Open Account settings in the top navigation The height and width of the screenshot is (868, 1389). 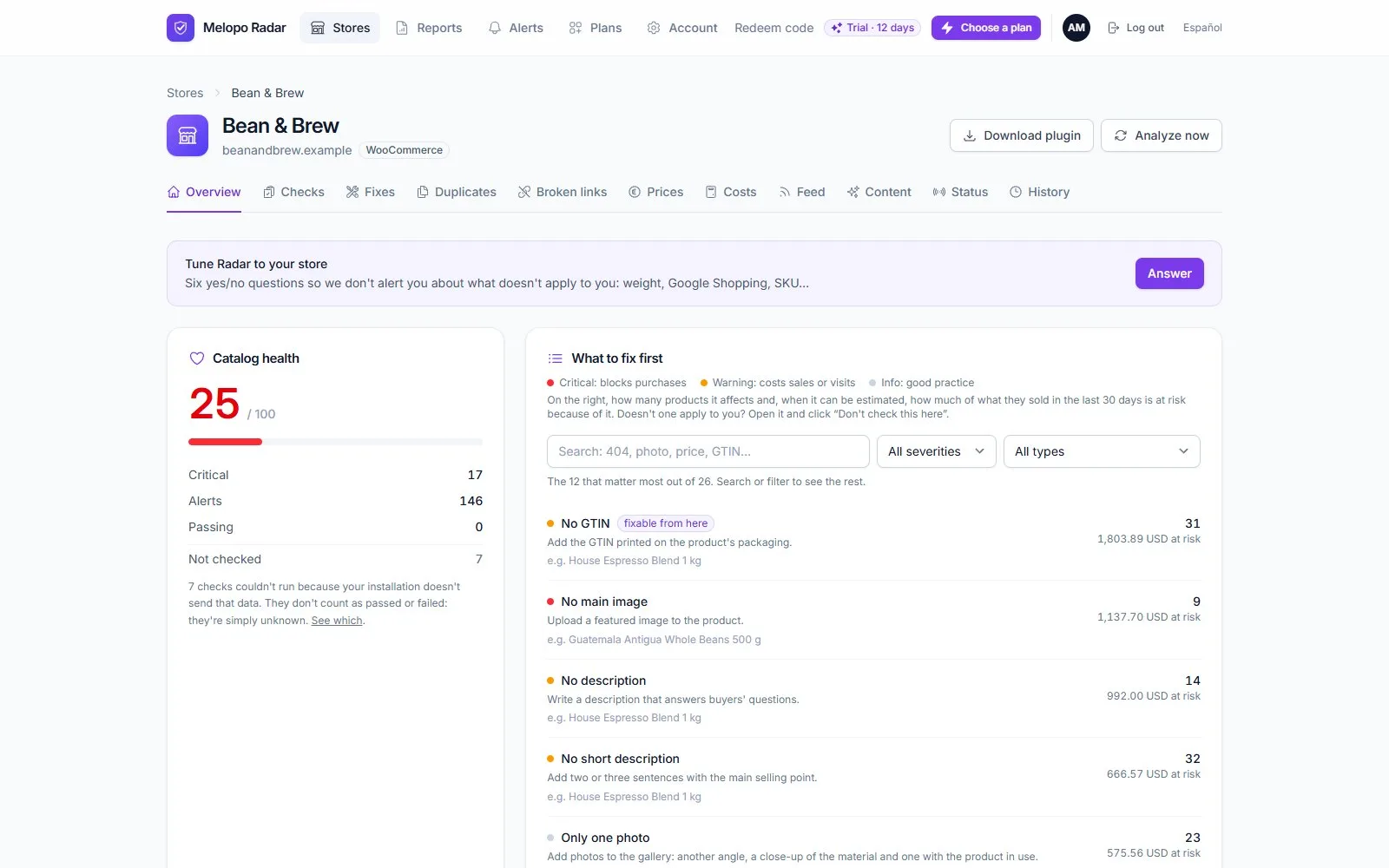coord(682,28)
